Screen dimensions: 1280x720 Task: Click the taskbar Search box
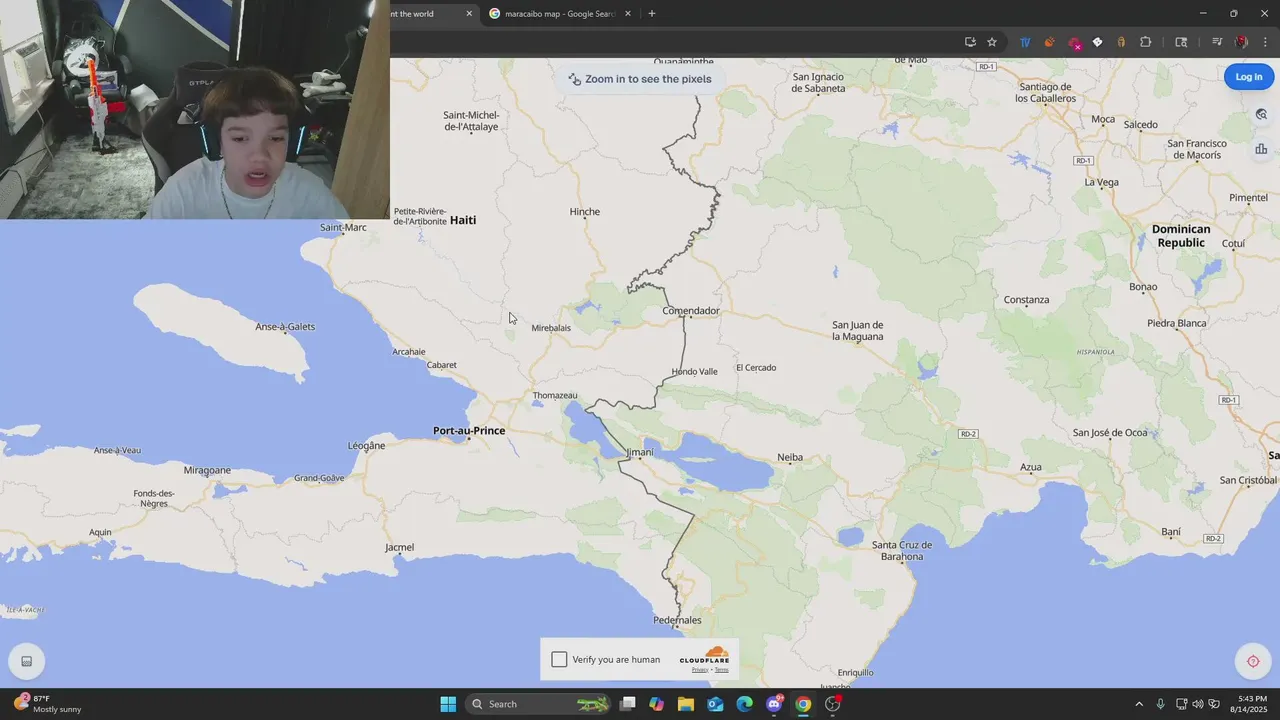(x=539, y=704)
